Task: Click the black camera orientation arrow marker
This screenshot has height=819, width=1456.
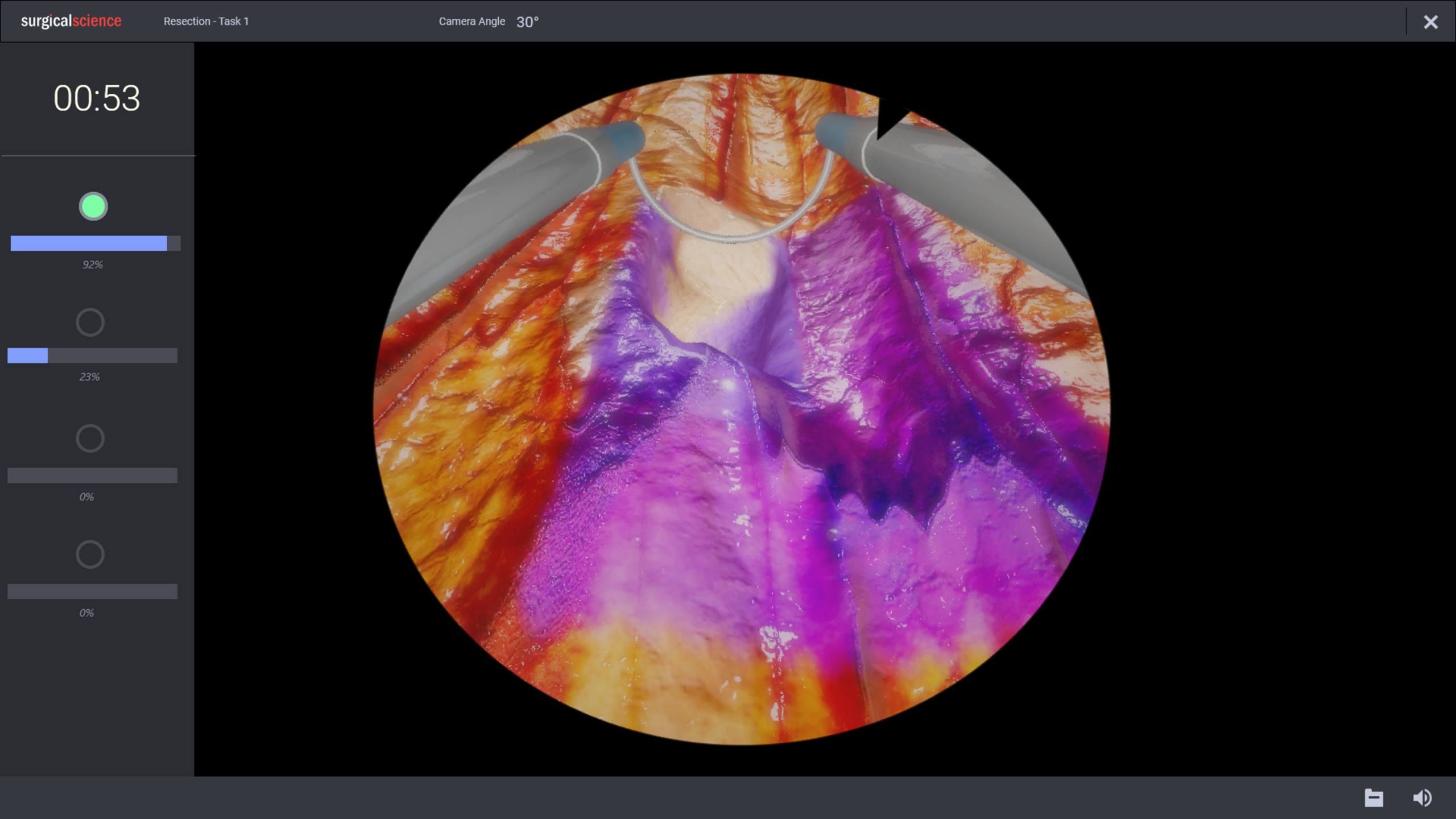Action: tap(888, 117)
